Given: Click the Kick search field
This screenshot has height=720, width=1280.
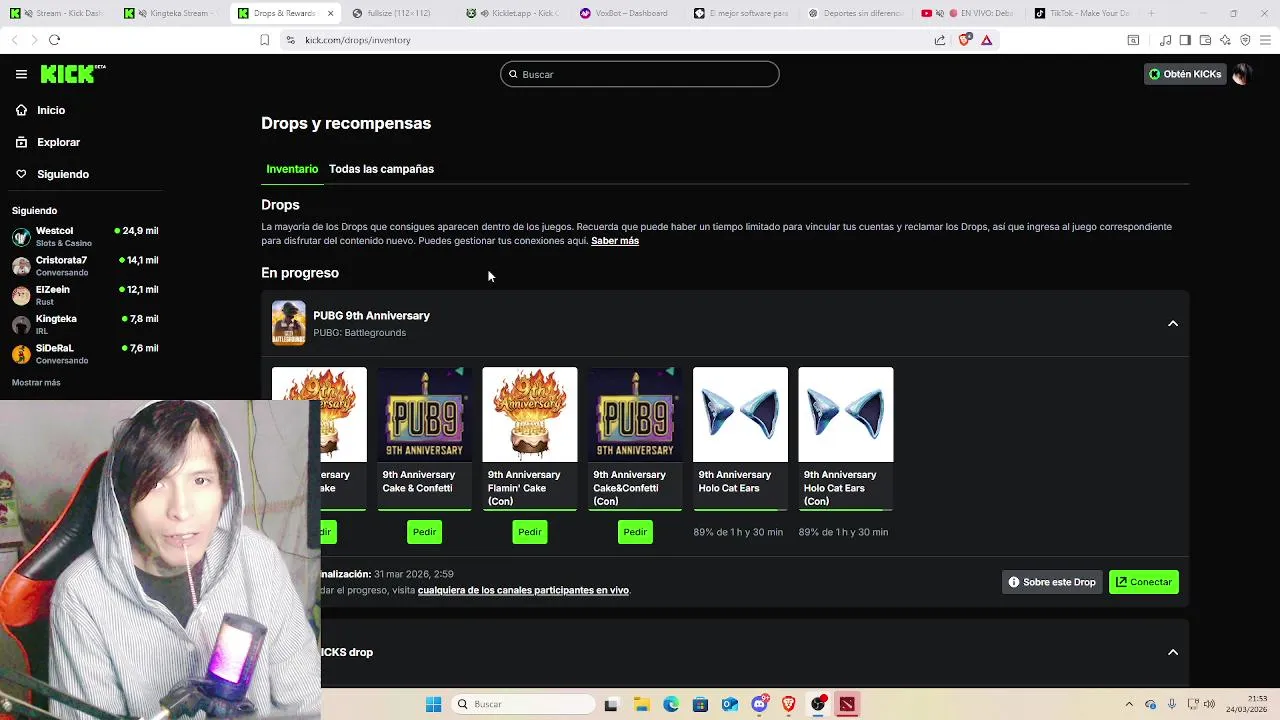Looking at the screenshot, I should [x=640, y=74].
